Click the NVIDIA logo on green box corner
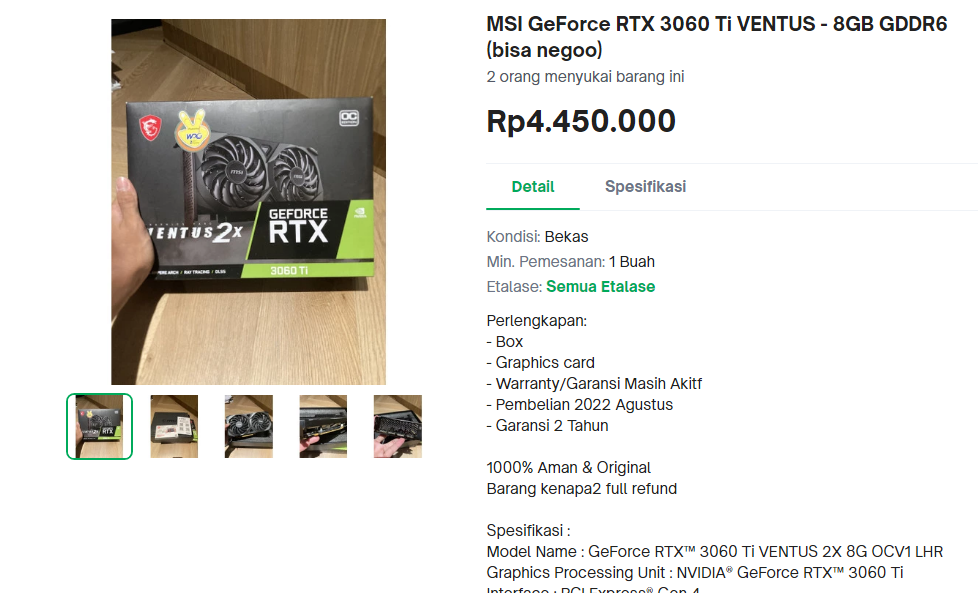The image size is (978, 593). coord(360,213)
